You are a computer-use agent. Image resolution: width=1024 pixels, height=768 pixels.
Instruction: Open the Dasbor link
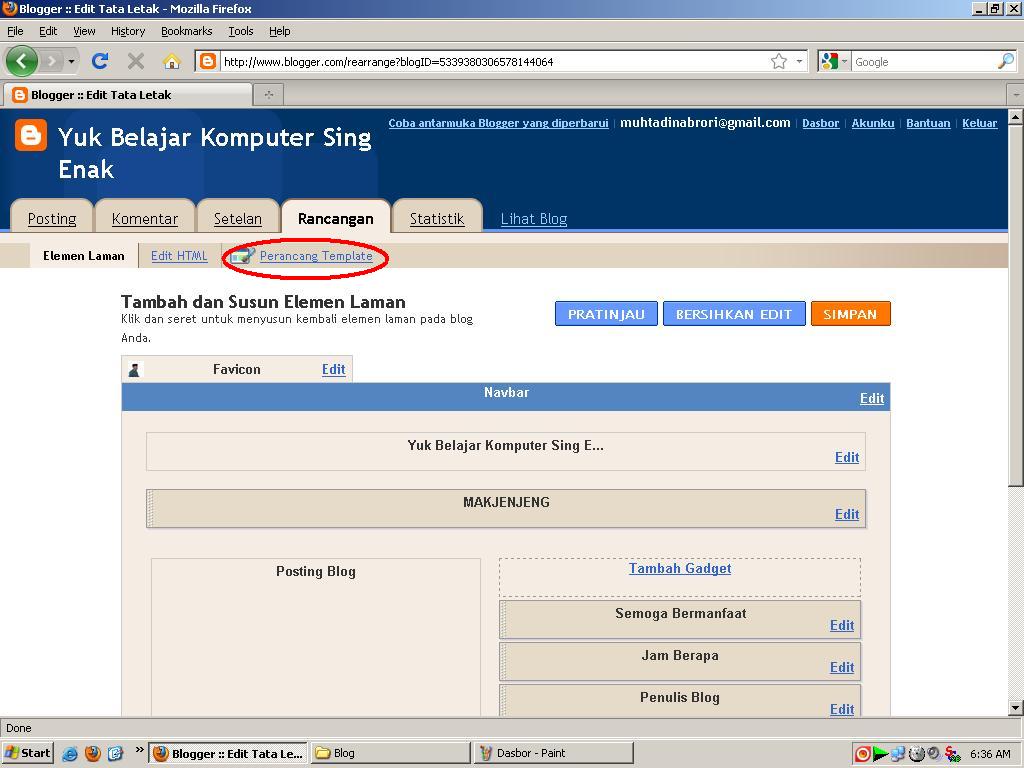point(820,123)
